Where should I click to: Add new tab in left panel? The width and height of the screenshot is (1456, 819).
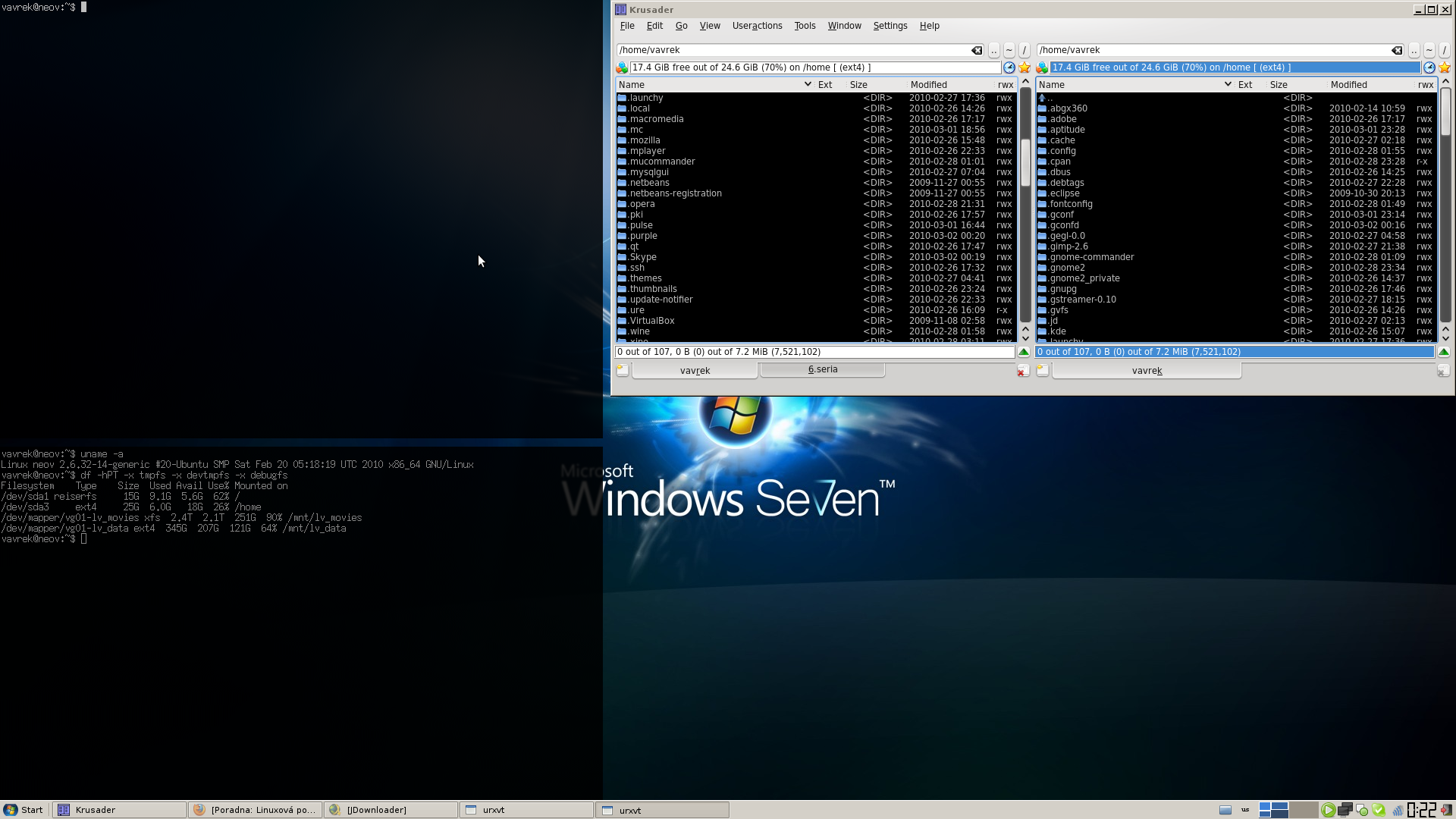point(623,370)
